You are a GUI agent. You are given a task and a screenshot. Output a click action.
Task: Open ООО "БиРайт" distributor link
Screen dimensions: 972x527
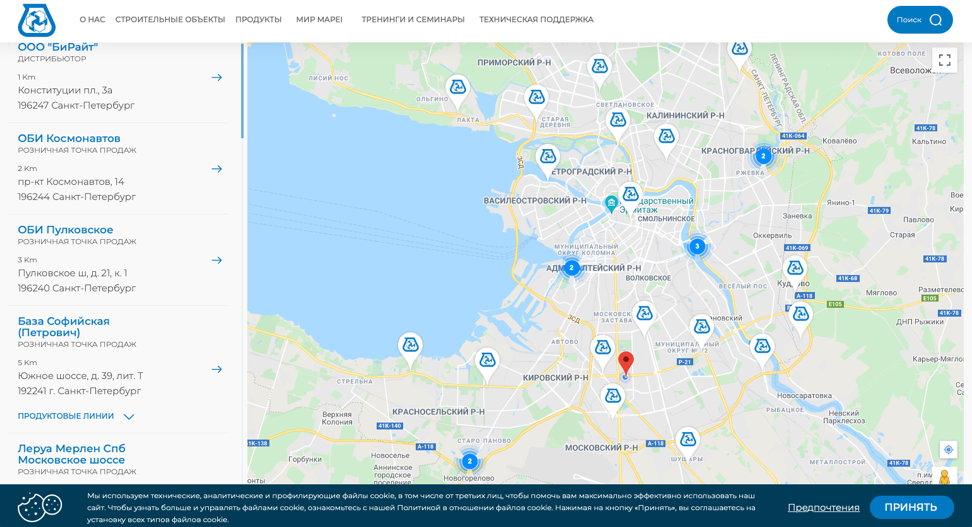pyautogui.click(x=58, y=47)
